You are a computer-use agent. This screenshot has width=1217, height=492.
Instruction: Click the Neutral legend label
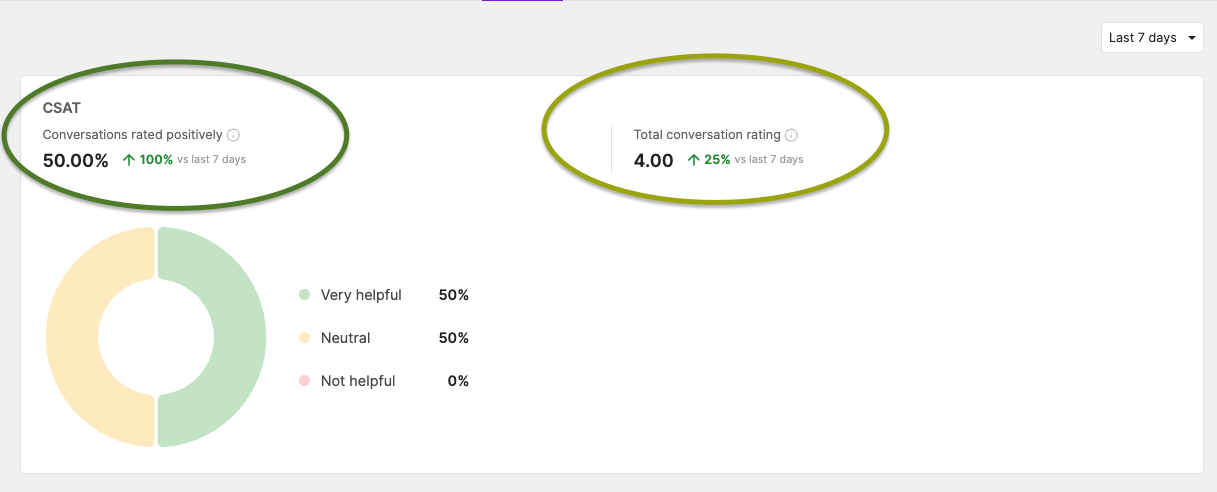click(346, 338)
